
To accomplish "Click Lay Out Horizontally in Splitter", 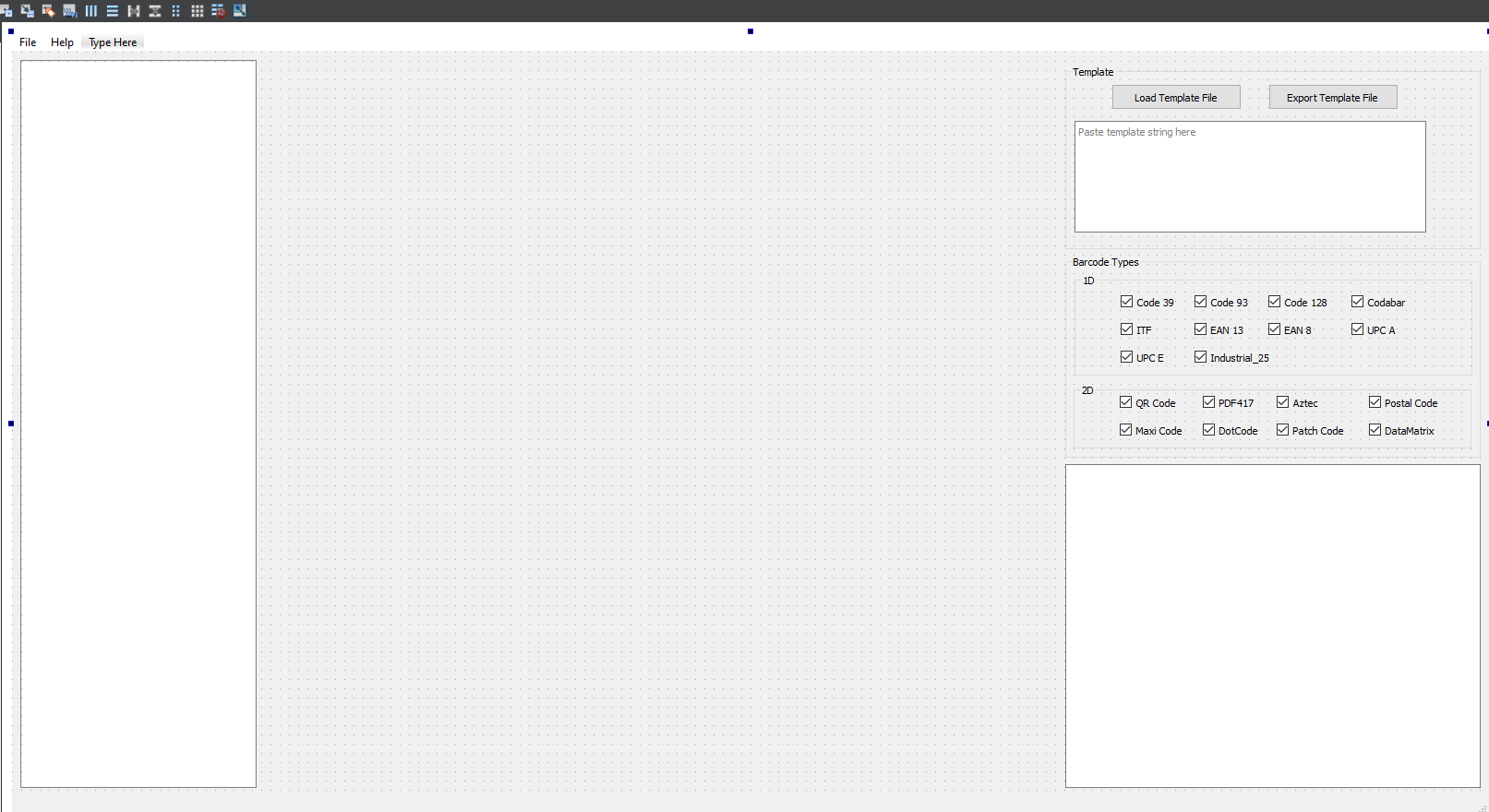I will pyautogui.click(x=134, y=11).
